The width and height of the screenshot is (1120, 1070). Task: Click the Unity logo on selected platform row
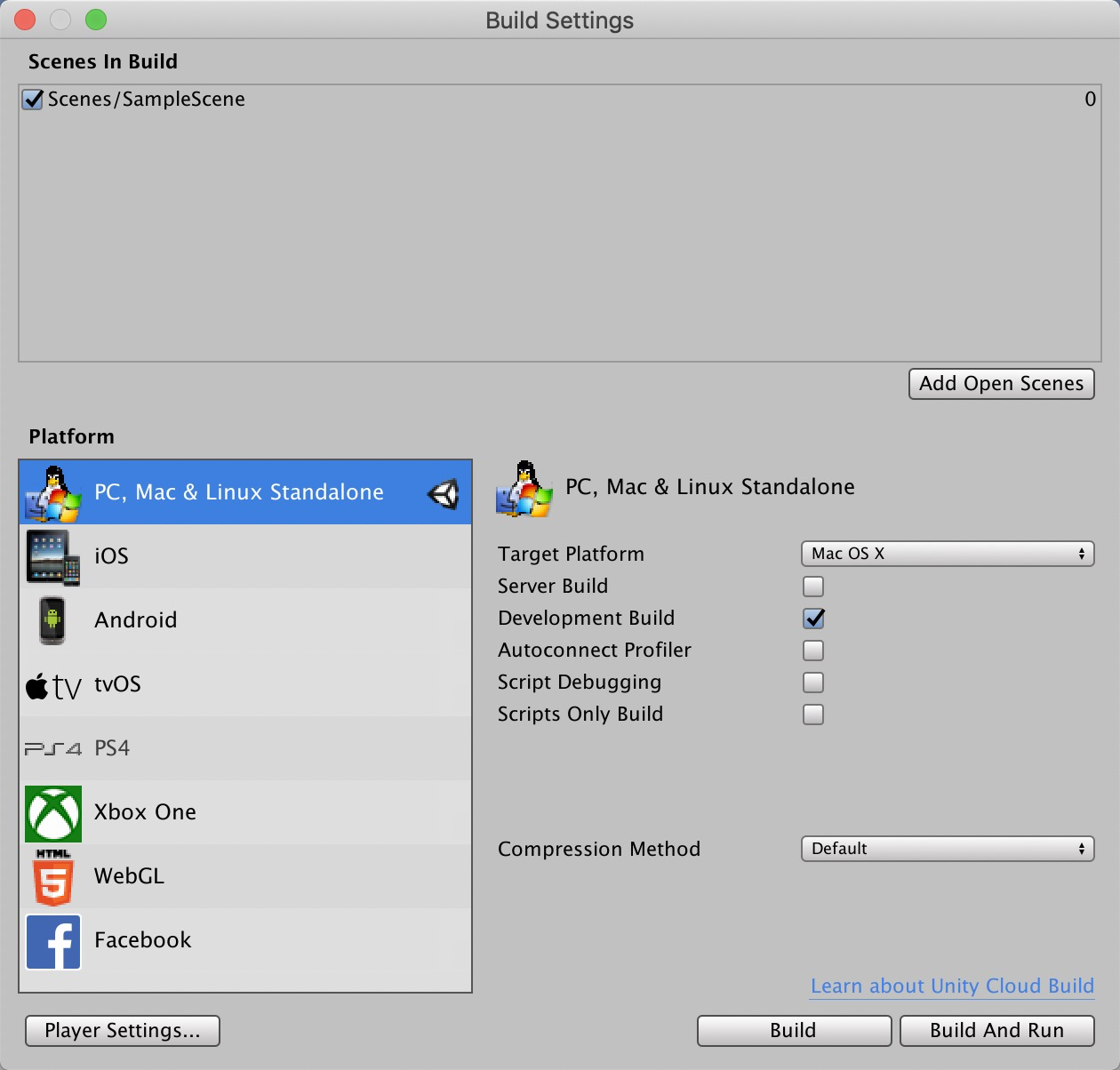click(443, 493)
